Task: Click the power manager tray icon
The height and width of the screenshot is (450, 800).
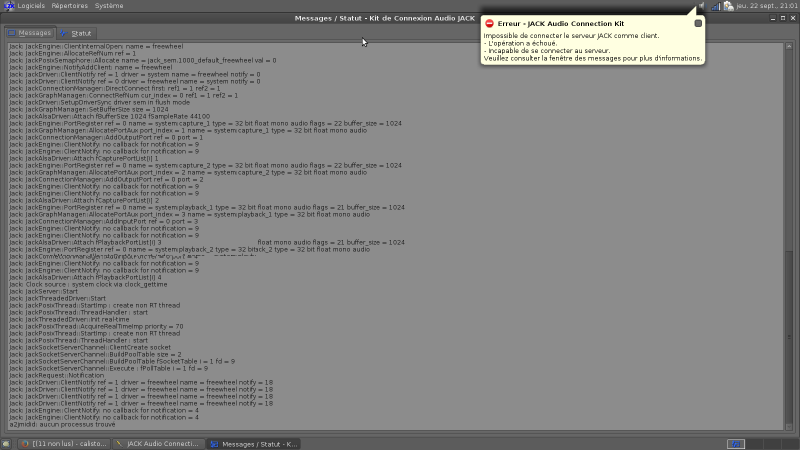Action: (728, 6)
